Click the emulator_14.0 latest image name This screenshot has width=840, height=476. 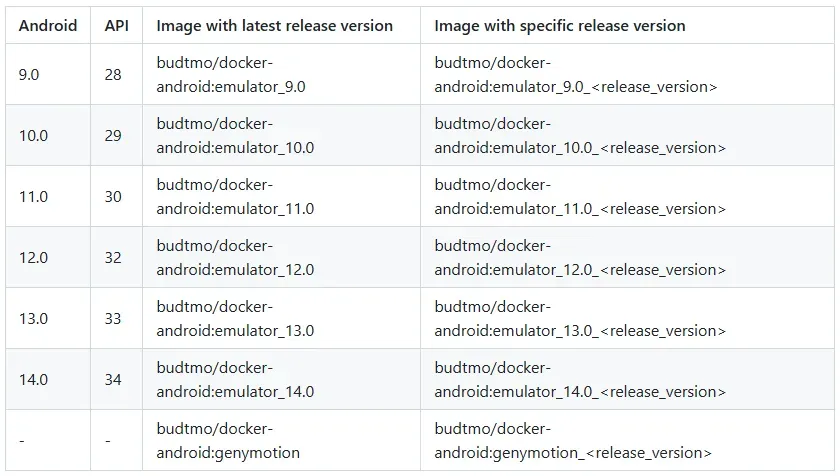[x=235, y=380]
